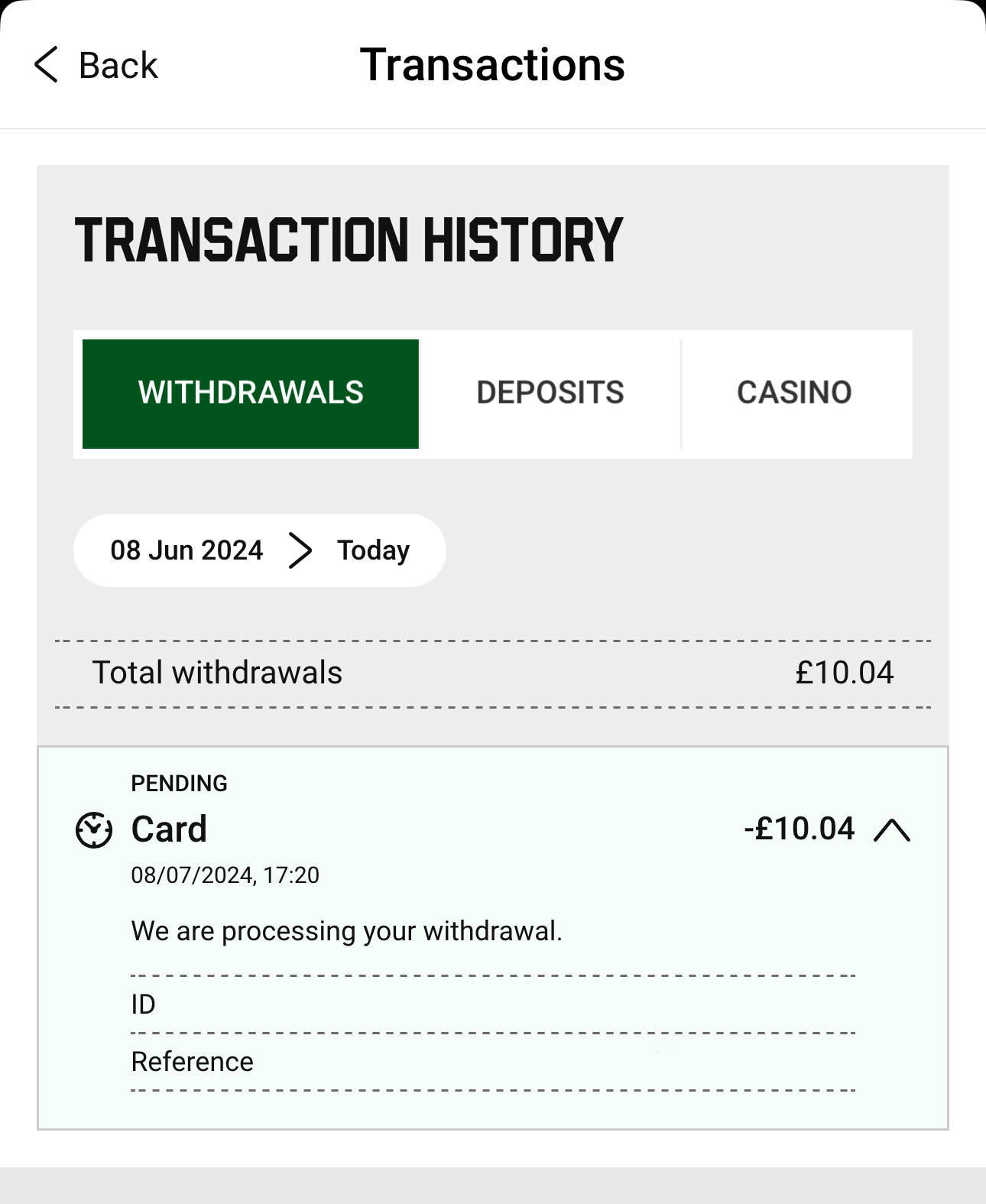Open the end date labeled Today
Image resolution: width=986 pixels, height=1204 pixels.
pos(371,550)
